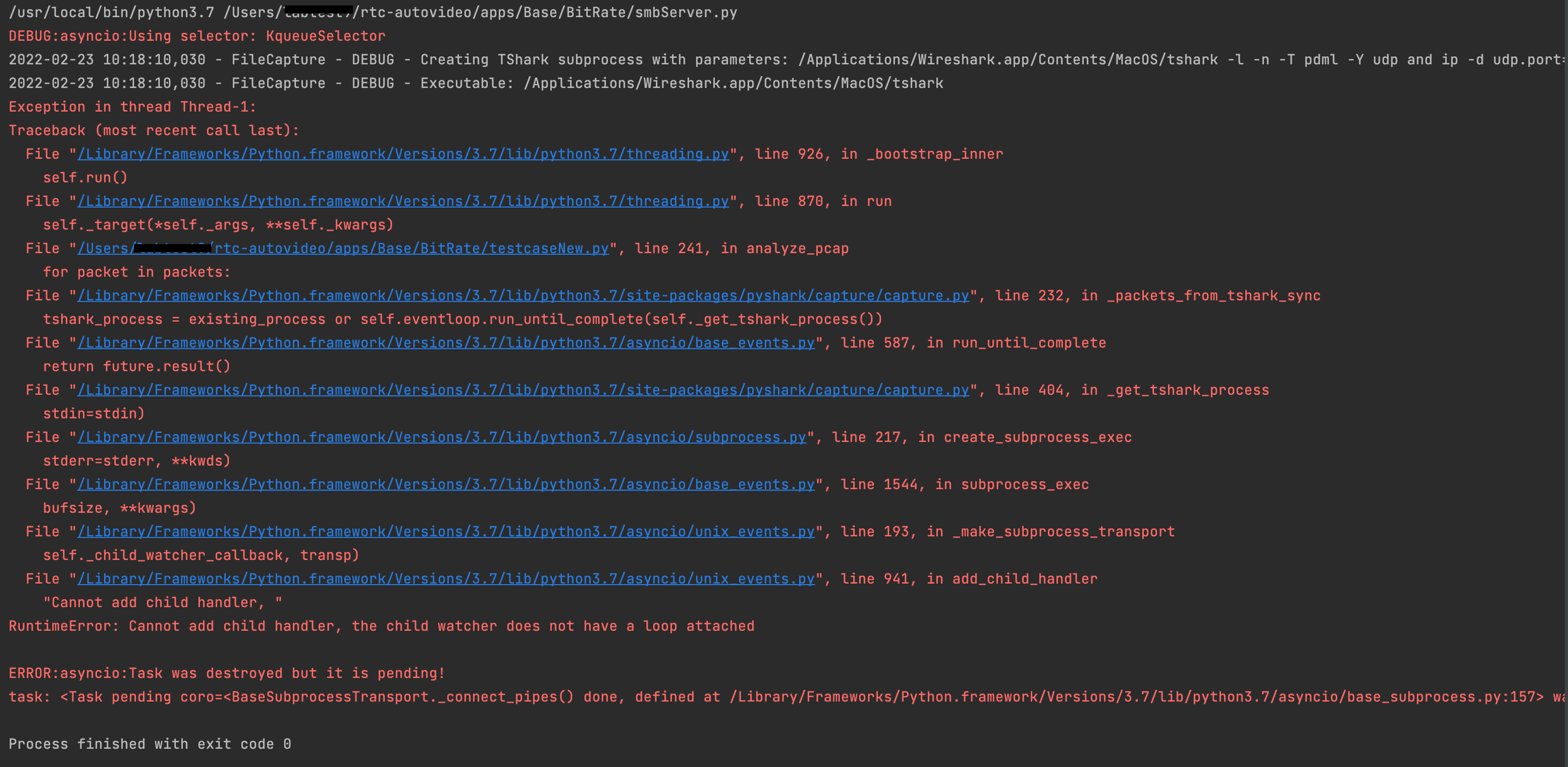The image size is (1568, 767).
Task: Click Process finished with exit code 0
Action: (x=150, y=743)
